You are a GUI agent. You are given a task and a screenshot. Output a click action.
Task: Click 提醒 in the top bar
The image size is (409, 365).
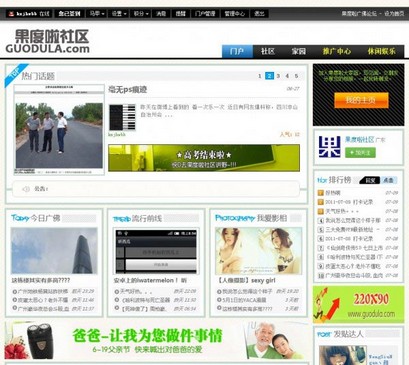(x=180, y=14)
